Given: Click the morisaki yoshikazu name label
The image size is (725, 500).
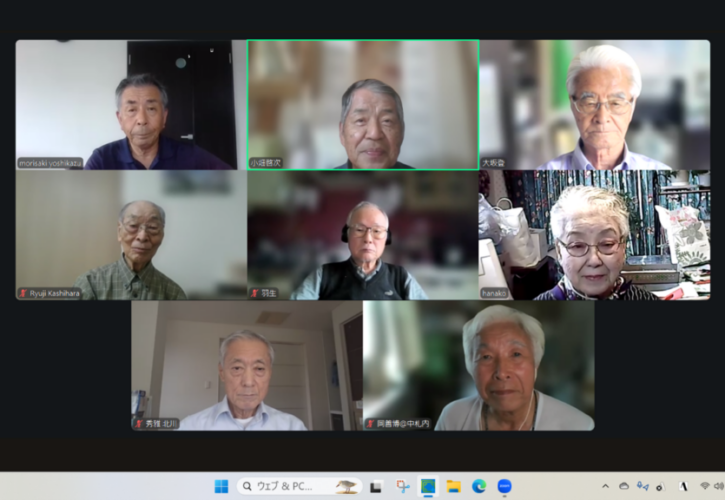Looking at the screenshot, I should coord(50,163).
